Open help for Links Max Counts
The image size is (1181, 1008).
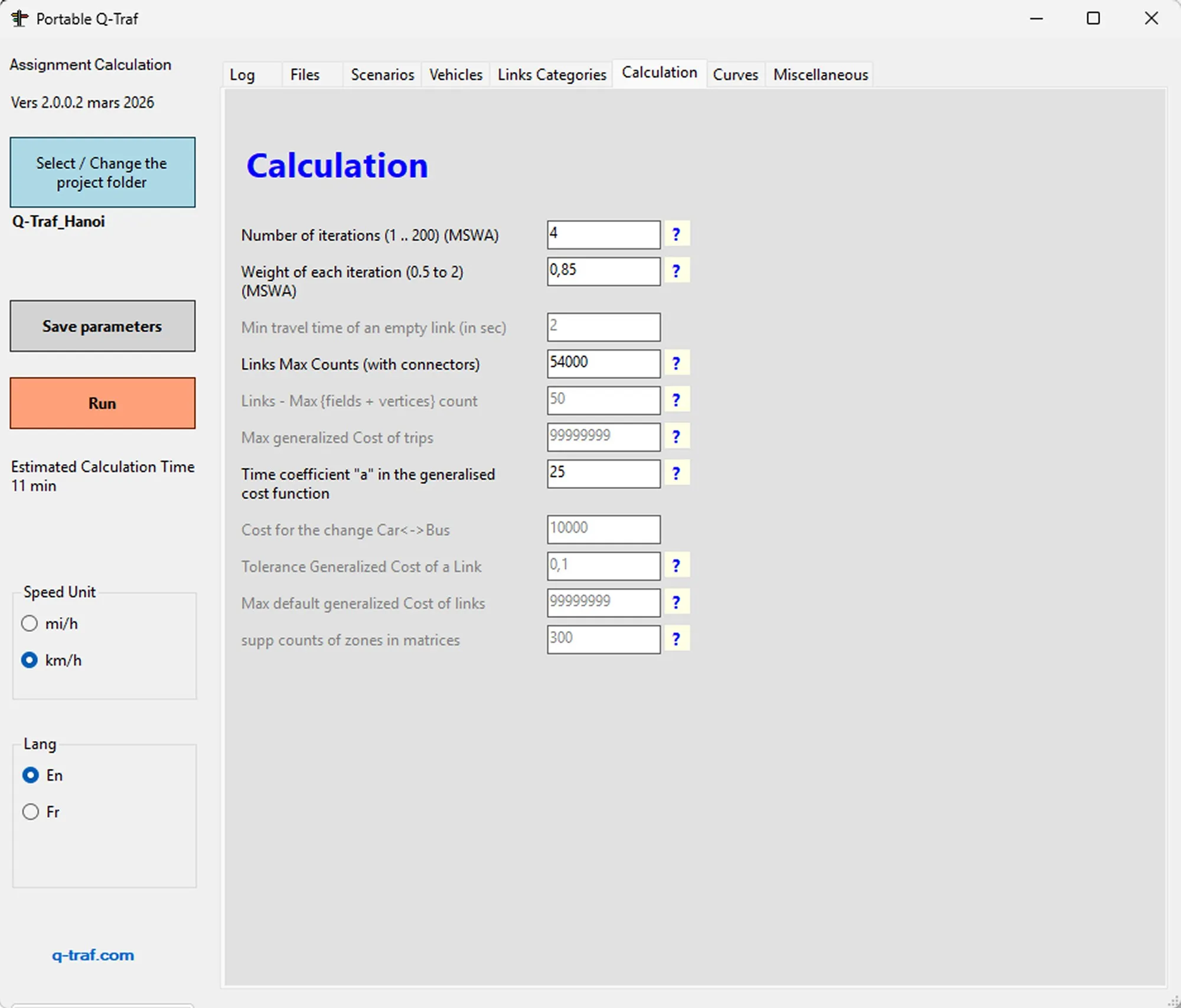tap(677, 363)
